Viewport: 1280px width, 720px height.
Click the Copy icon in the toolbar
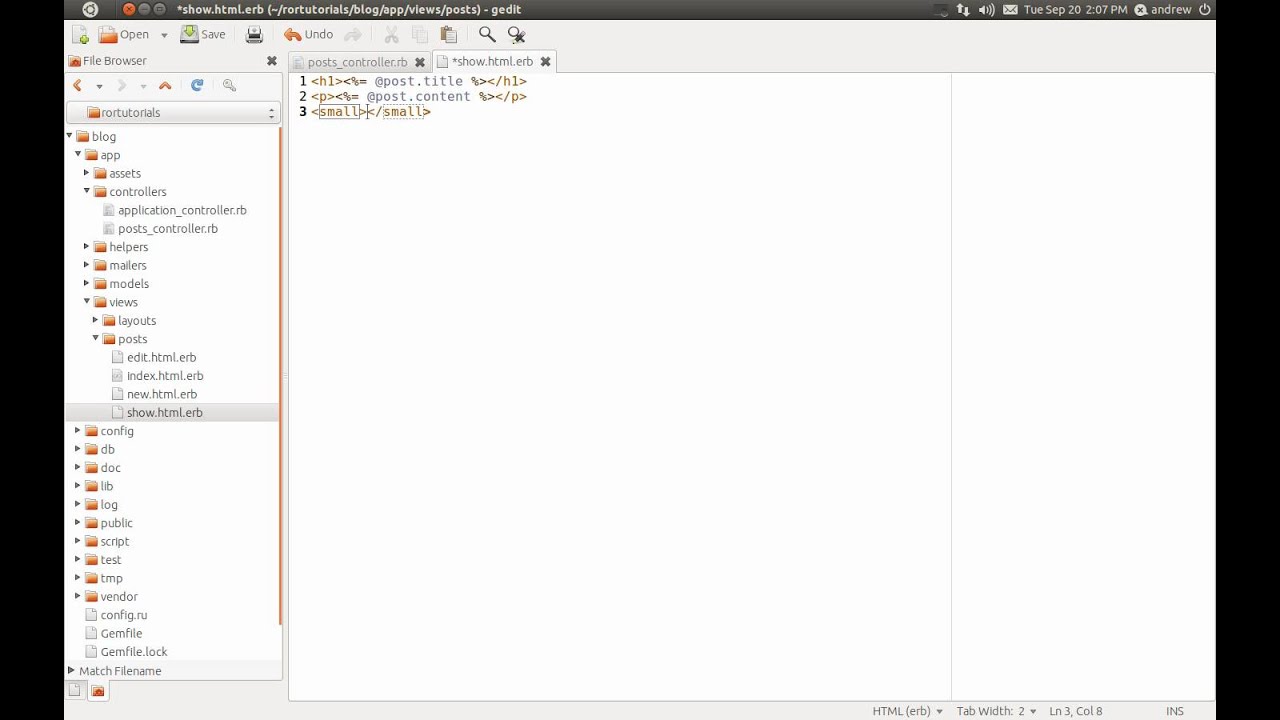420,34
